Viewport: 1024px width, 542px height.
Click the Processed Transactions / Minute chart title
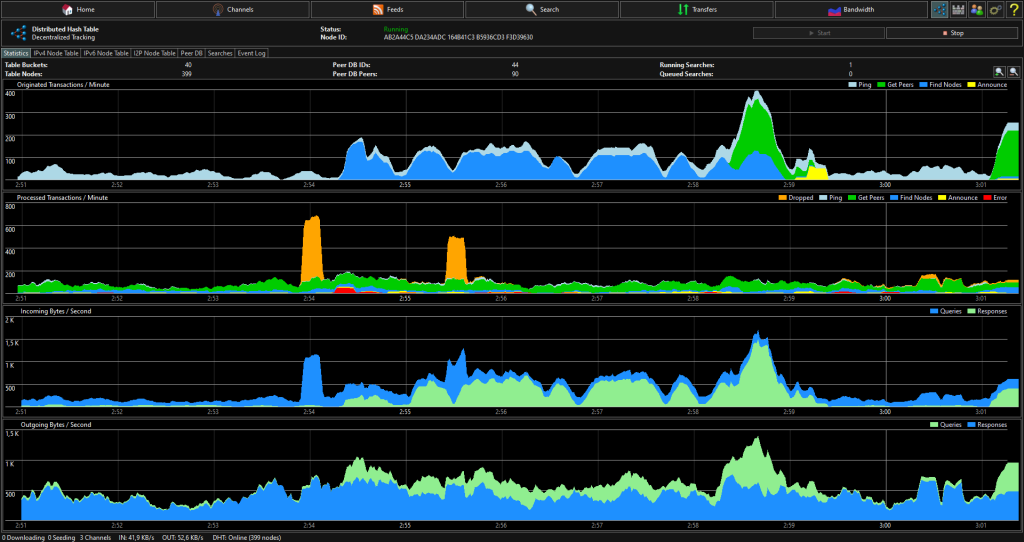(x=63, y=198)
